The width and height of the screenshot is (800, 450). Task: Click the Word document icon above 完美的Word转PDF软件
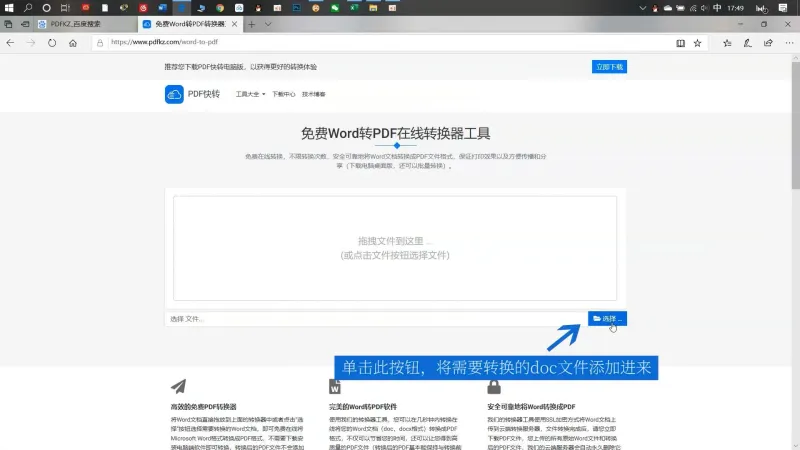(335, 386)
